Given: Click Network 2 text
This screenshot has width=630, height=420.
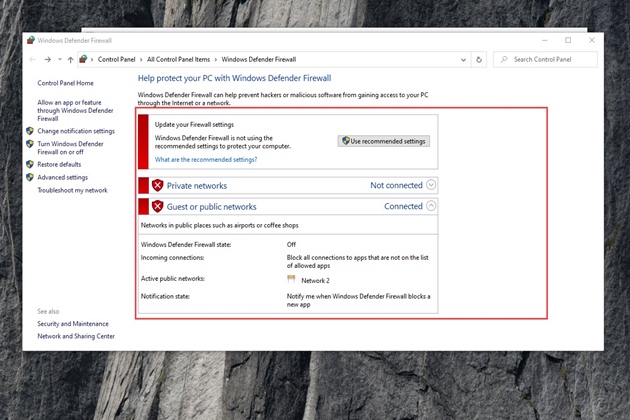Looking at the screenshot, I should [x=315, y=281].
